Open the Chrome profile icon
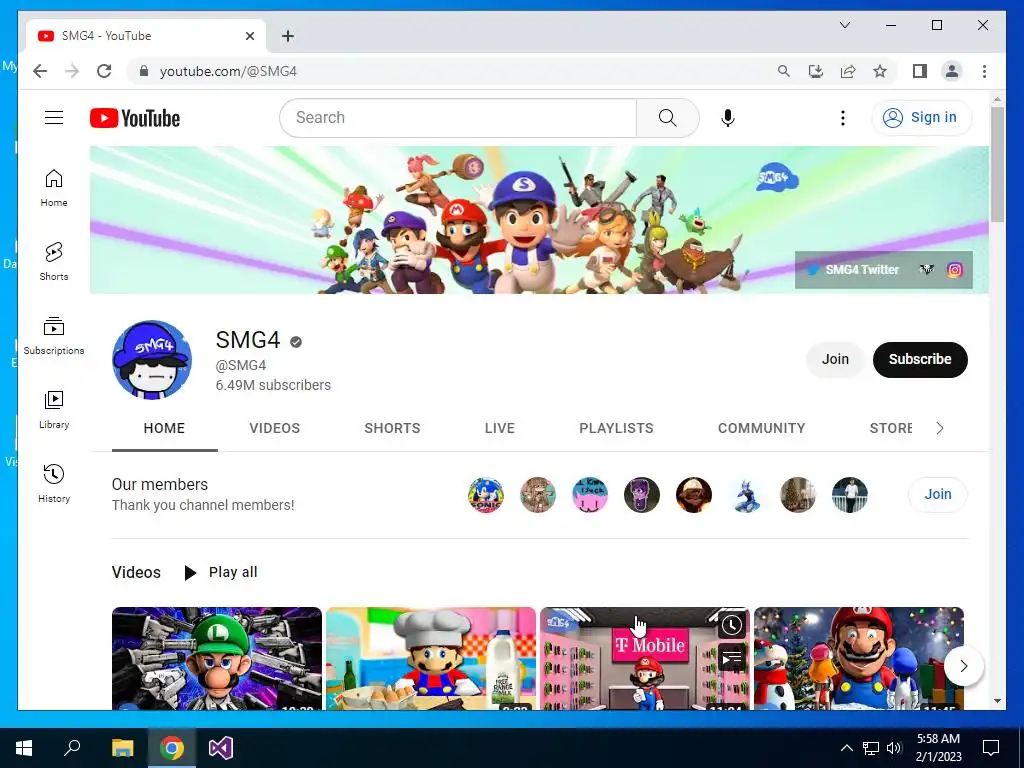The height and width of the screenshot is (768, 1024). tap(952, 71)
